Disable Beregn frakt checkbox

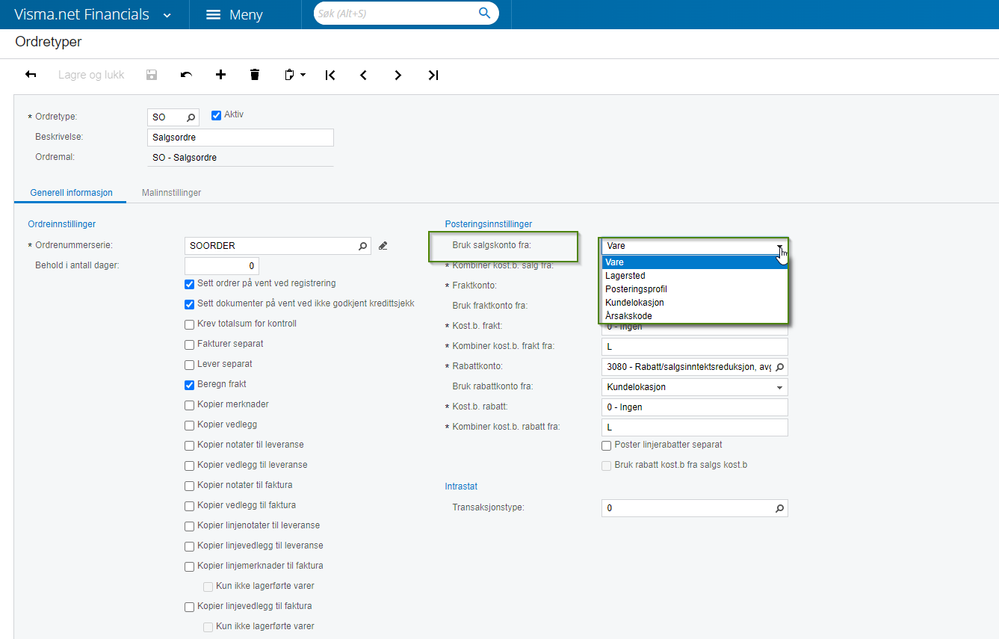pyautogui.click(x=189, y=385)
